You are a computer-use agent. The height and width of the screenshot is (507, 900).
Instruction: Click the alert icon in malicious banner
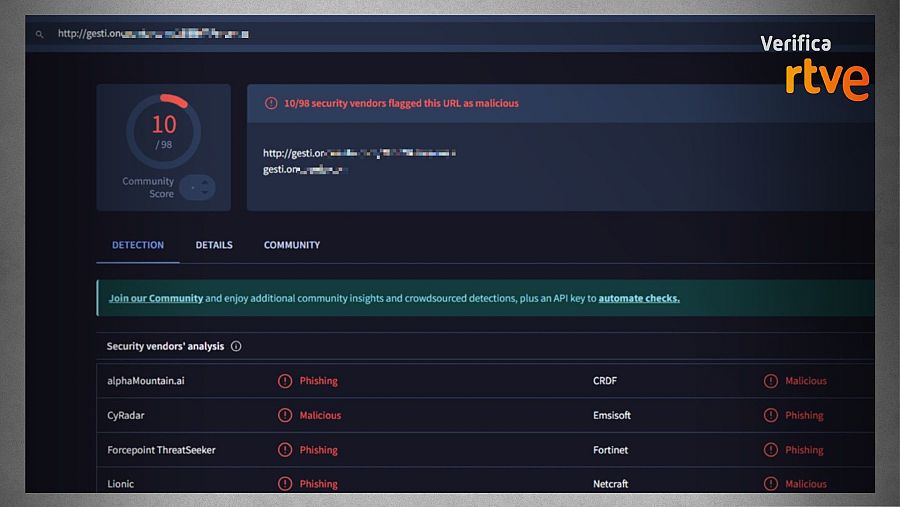[271, 103]
